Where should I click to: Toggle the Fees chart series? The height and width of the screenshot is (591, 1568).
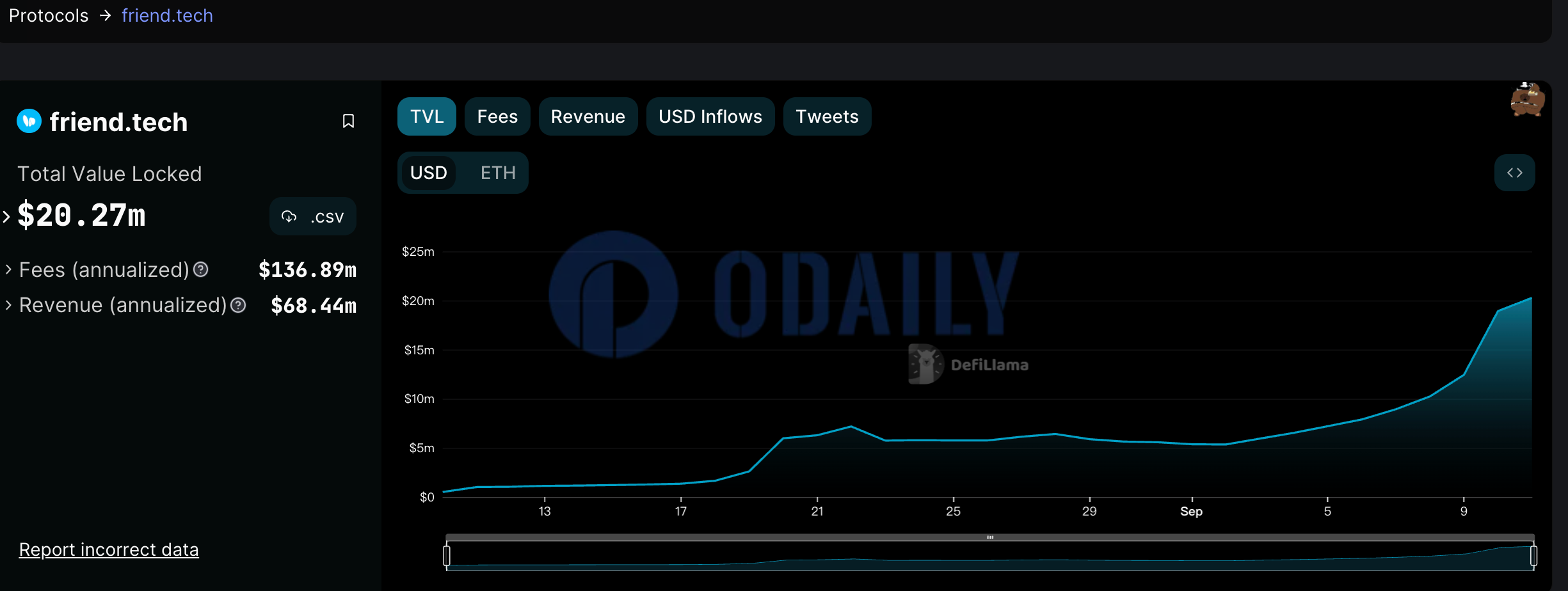[497, 116]
